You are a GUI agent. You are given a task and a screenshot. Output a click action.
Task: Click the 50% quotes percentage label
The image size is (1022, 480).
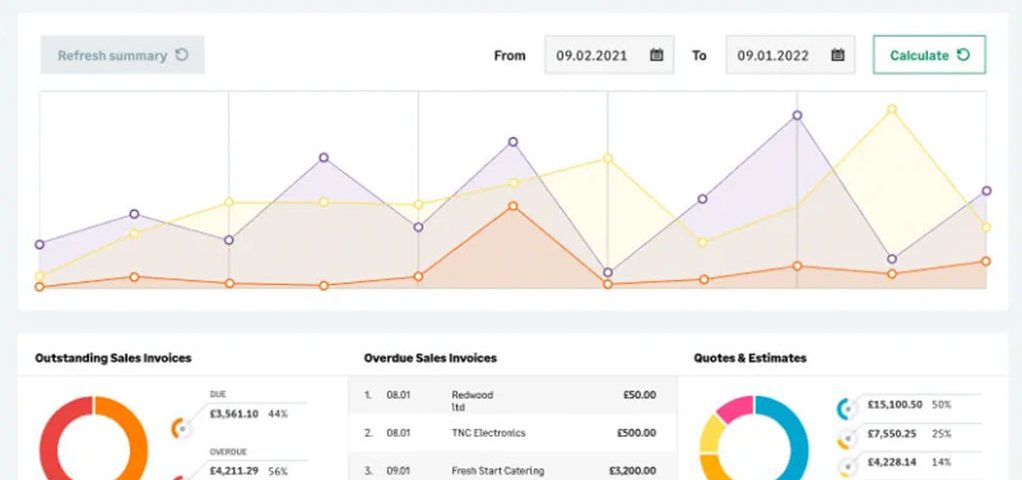click(x=942, y=404)
